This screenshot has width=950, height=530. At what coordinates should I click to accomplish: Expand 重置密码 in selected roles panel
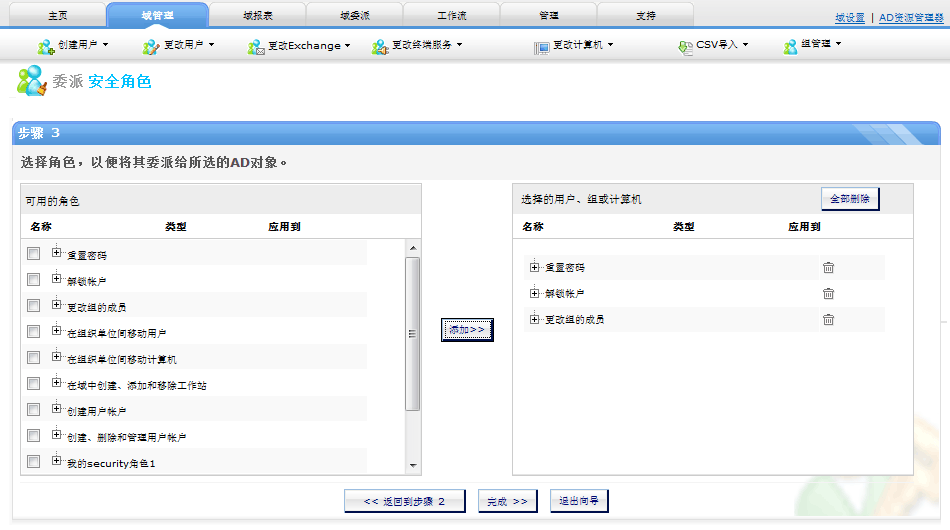[x=534, y=267]
